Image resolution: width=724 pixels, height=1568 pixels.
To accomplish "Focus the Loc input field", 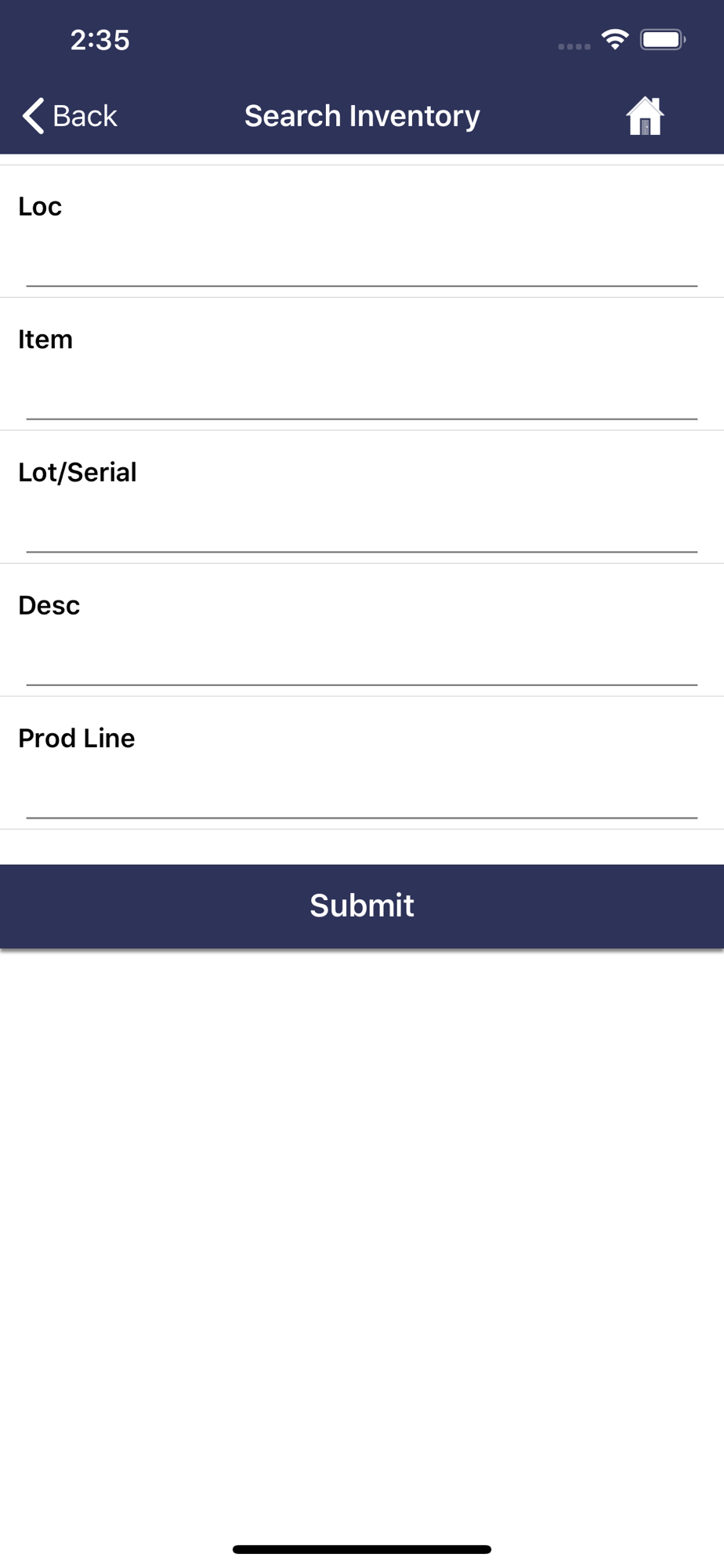I will 362,263.
